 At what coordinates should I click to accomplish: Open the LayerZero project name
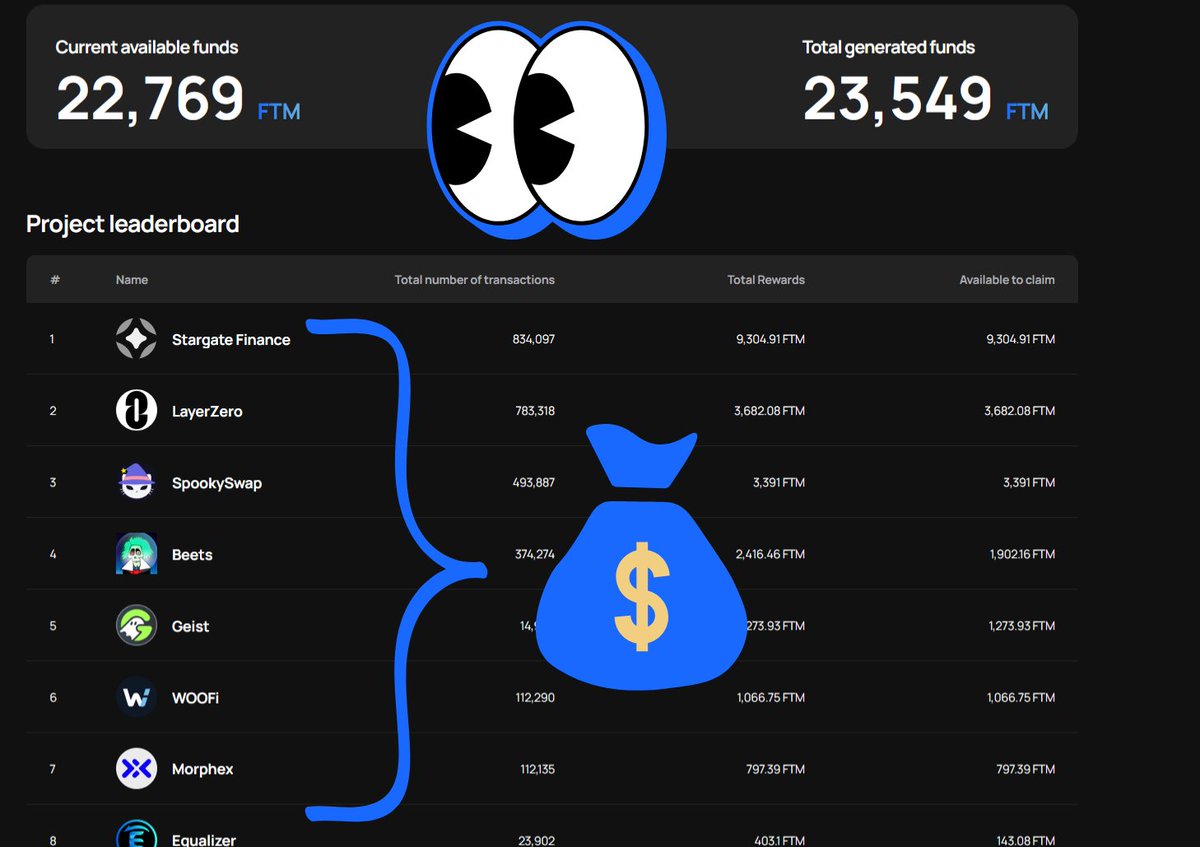207,411
